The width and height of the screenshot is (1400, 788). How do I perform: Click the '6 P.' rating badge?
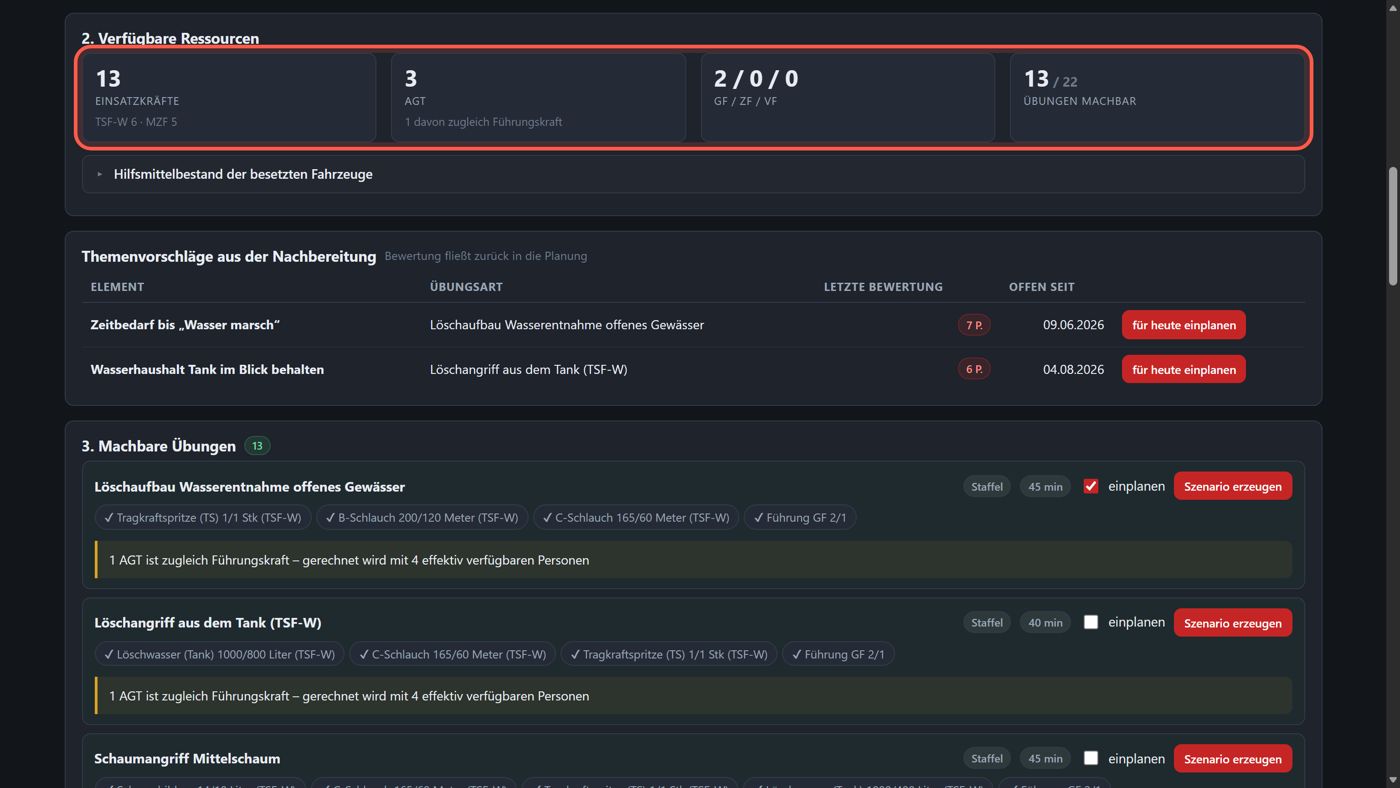tap(974, 369)
